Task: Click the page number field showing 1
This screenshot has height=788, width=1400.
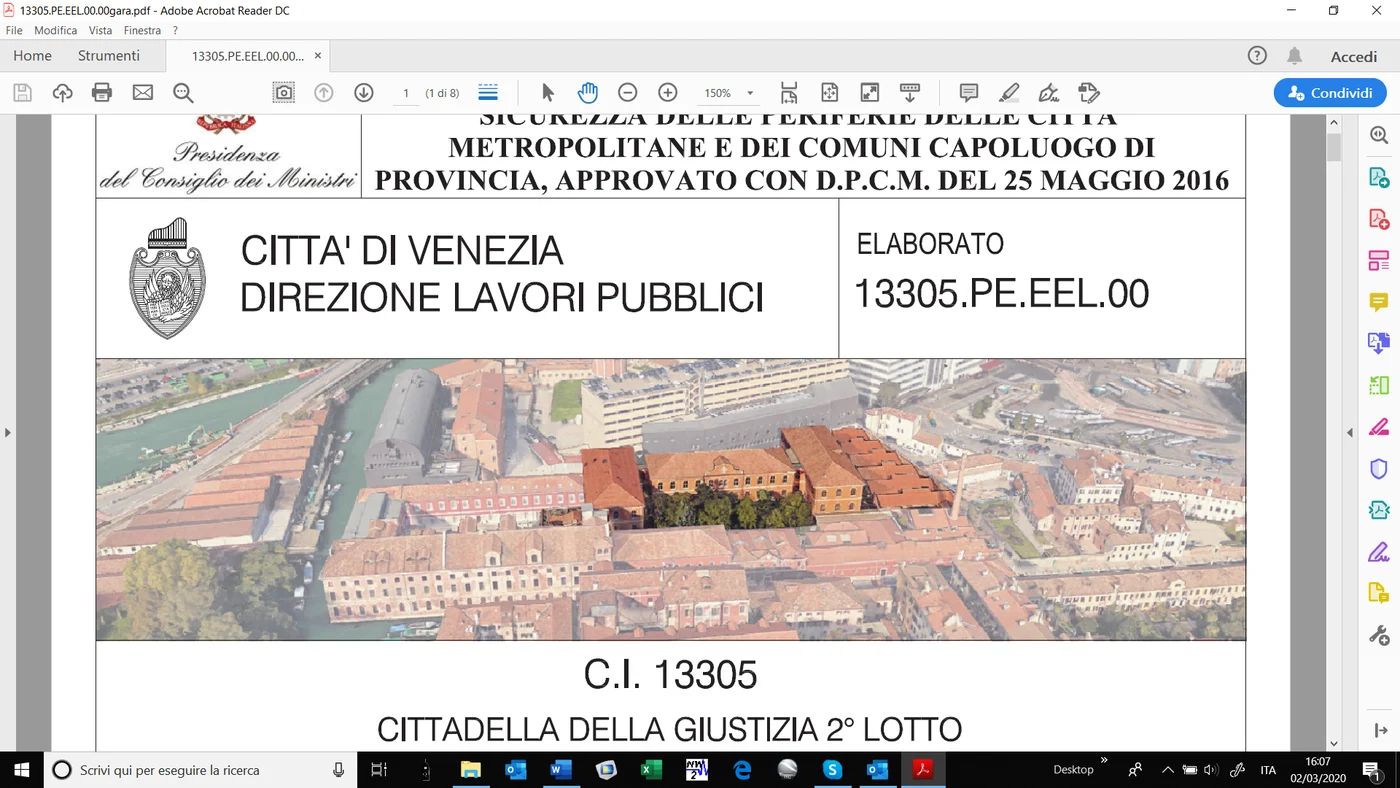Action: 405,93
